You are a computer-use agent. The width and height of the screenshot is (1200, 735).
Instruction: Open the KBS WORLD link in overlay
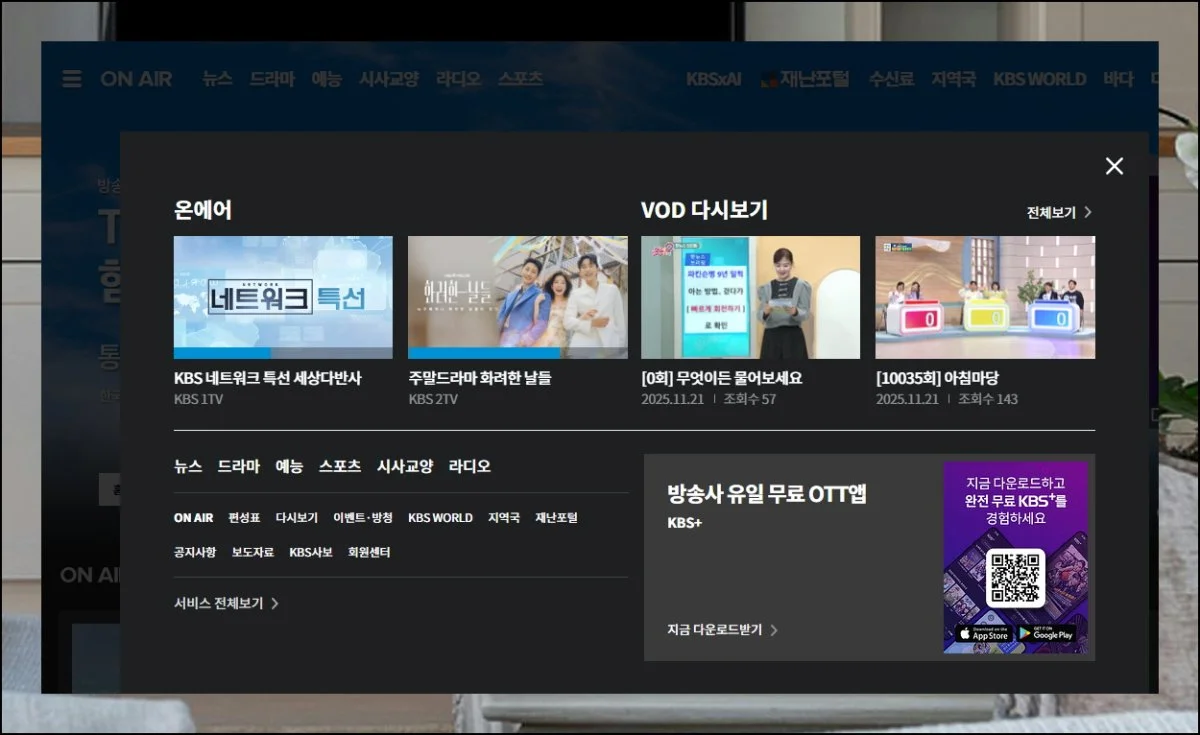440,518
